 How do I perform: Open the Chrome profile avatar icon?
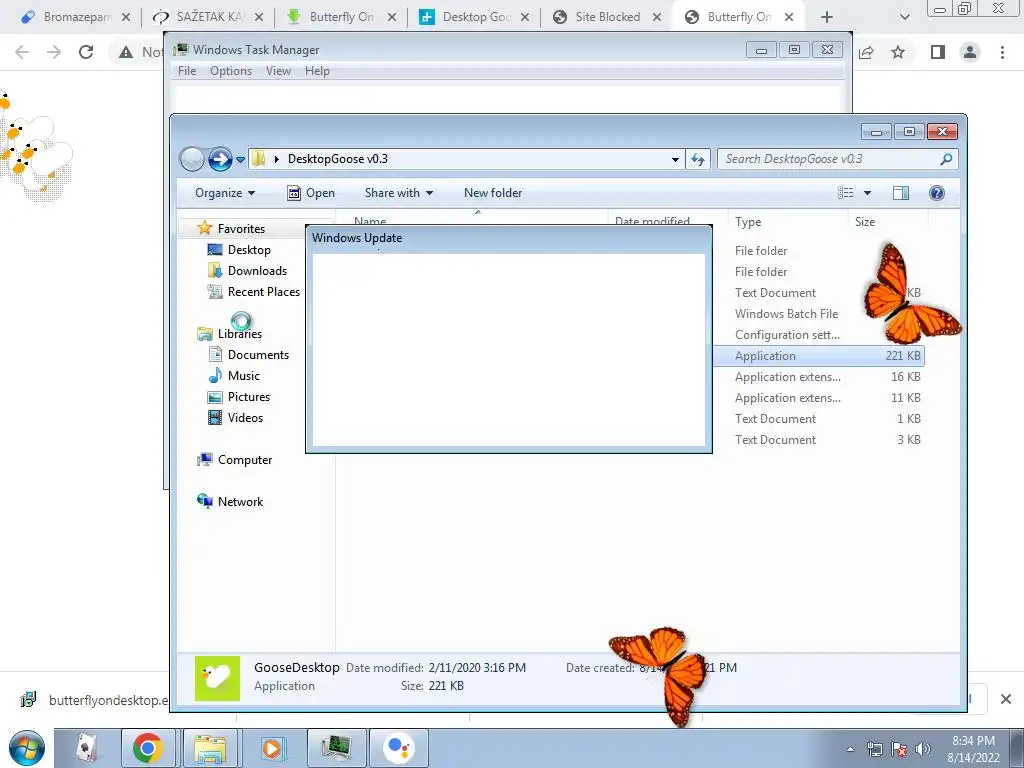point(970,52)
